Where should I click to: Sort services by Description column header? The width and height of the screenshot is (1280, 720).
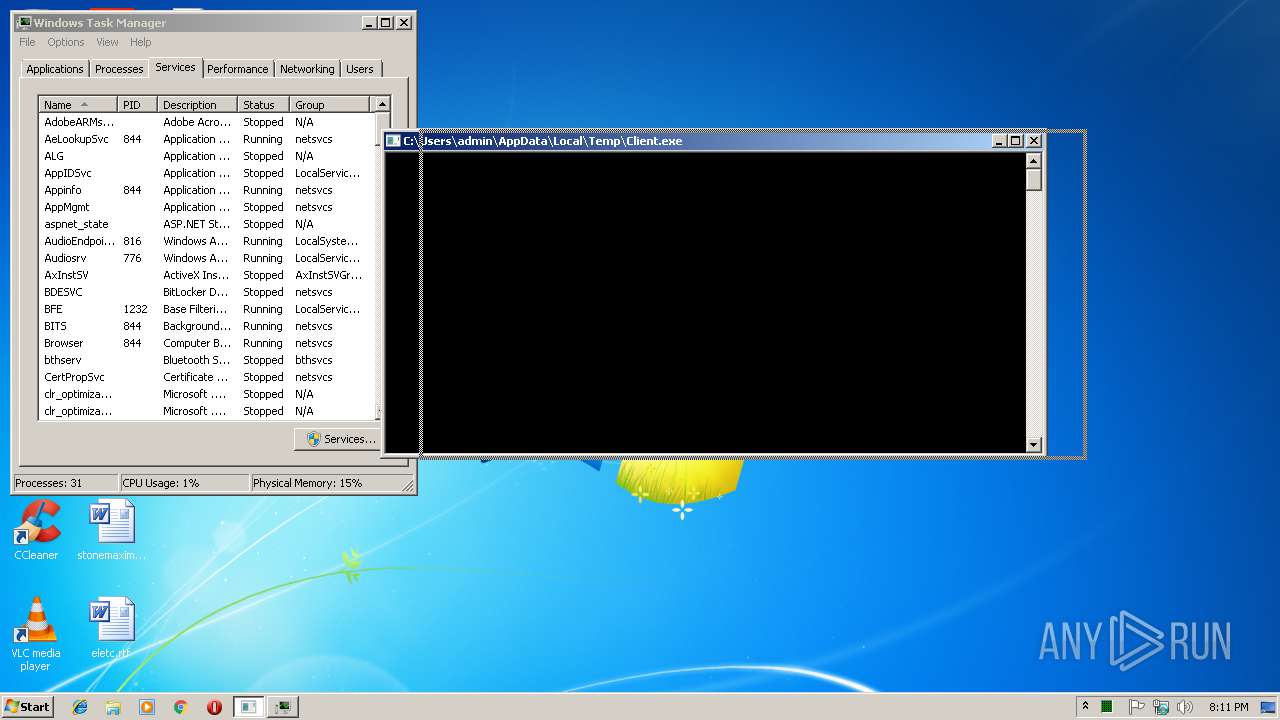[x=198, y=104]
